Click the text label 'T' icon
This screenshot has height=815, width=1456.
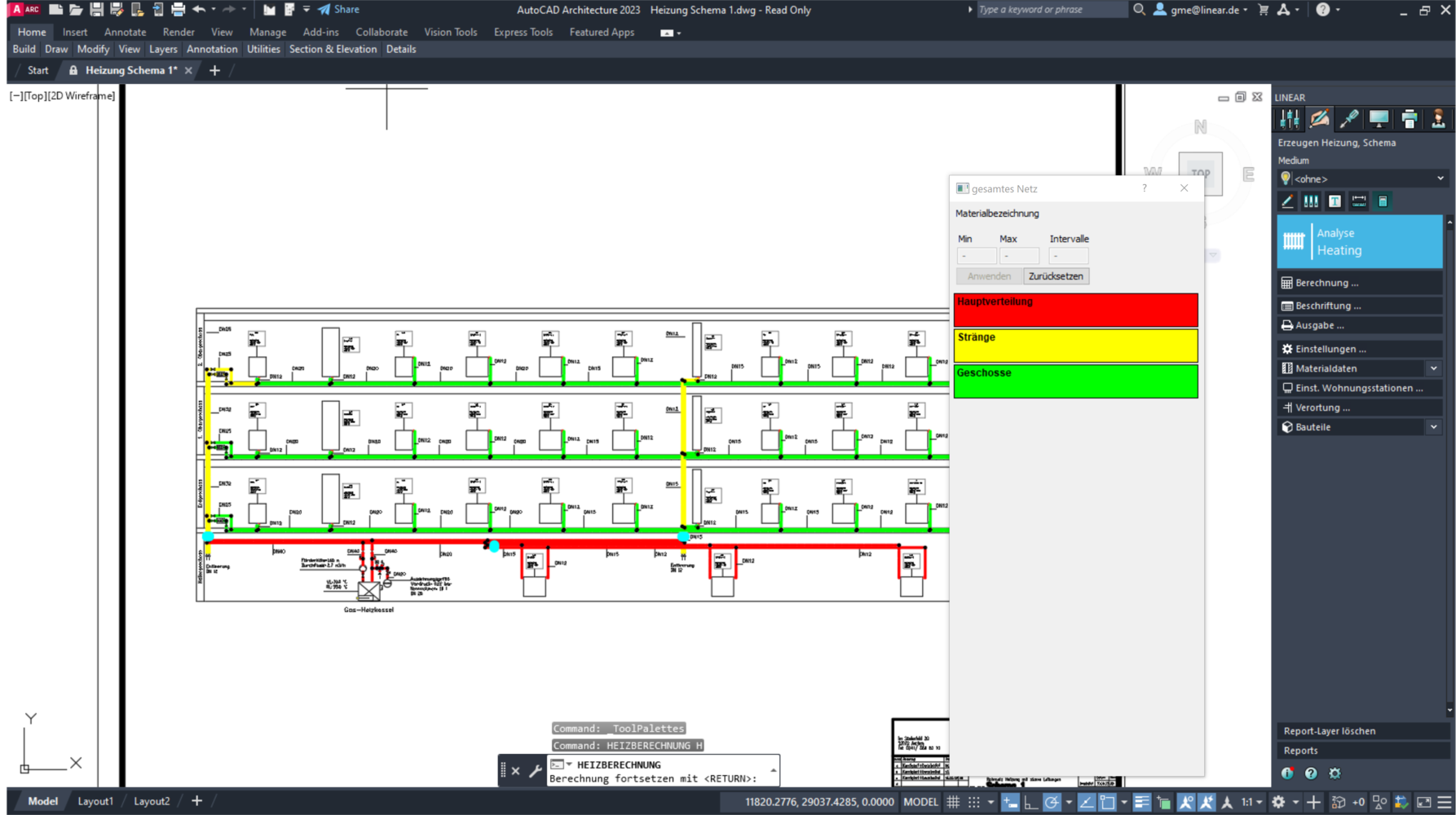(1335, 201)
